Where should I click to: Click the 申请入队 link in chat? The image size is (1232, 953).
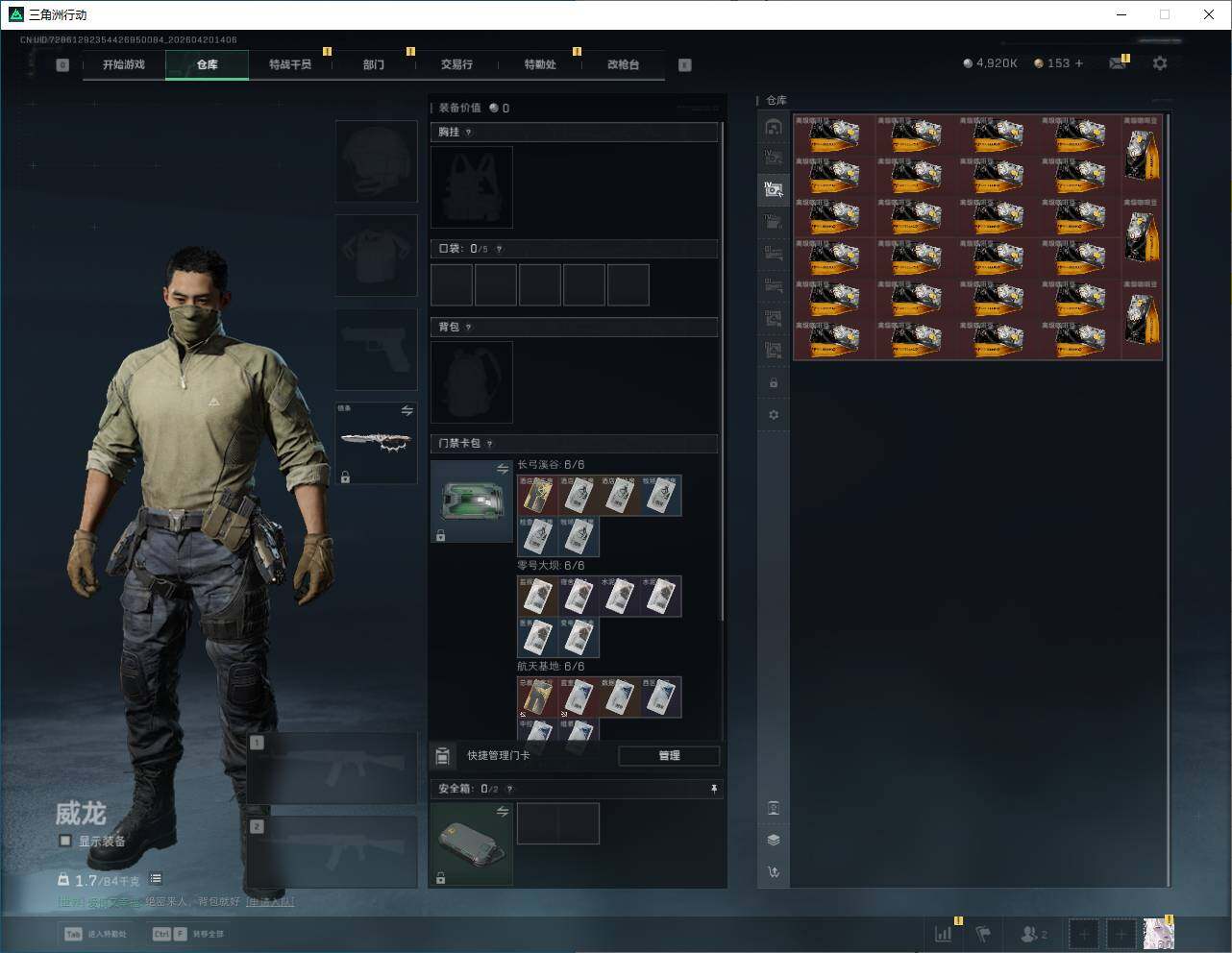(270, 902)
